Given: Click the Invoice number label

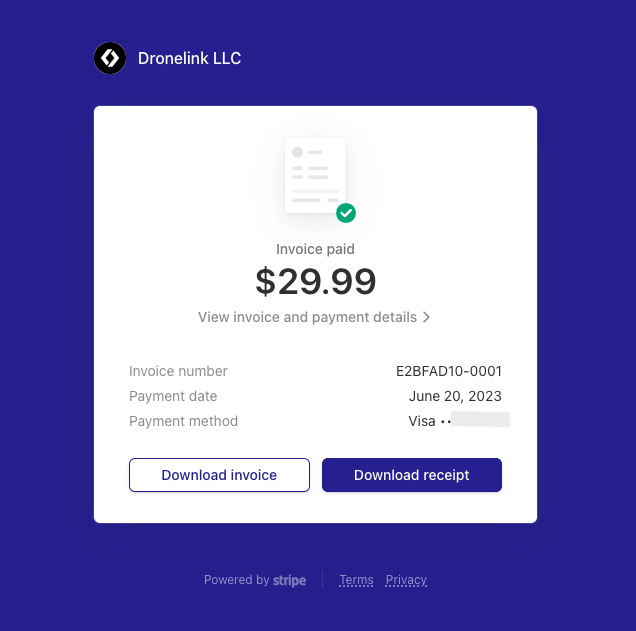Looking at the screenshot, I should (x=178, y=371).
